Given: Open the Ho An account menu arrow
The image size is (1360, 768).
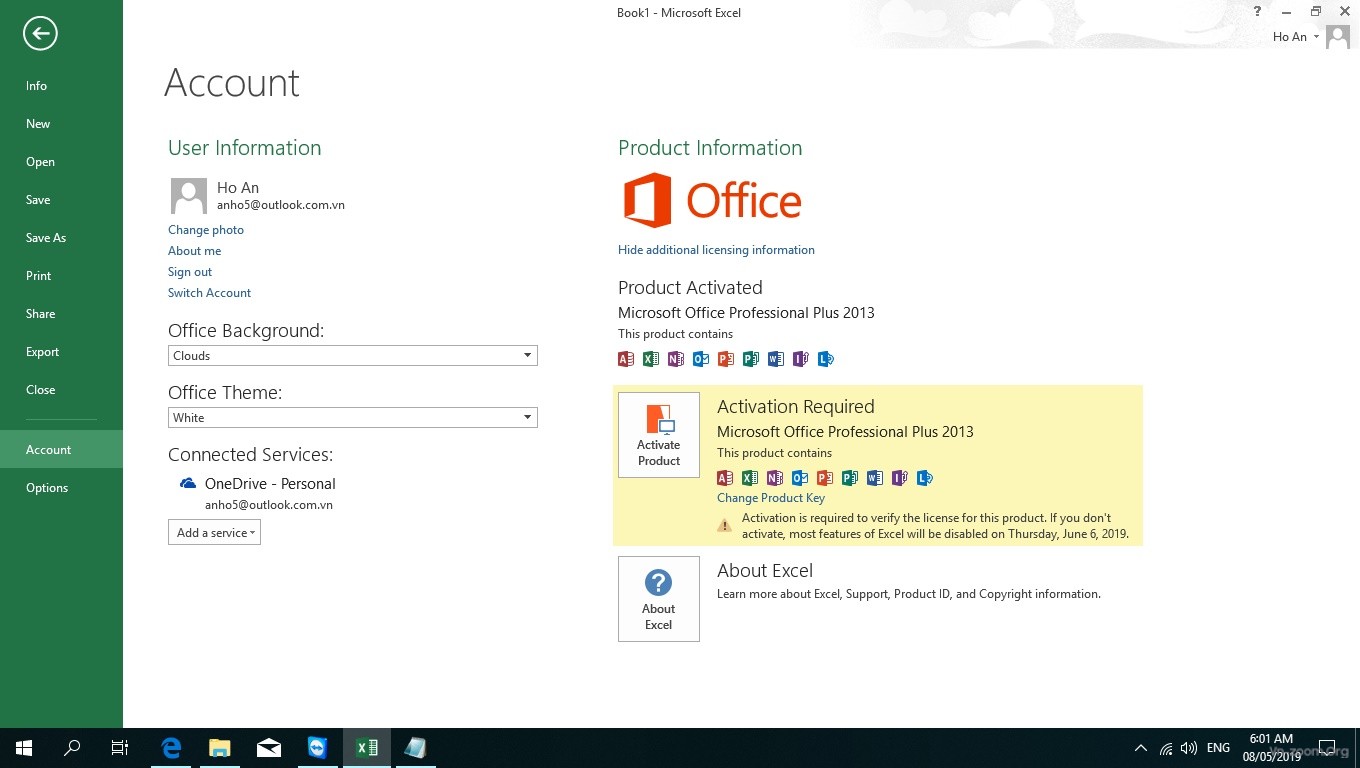Looking at the screenshot, I should [x=1316, y=37].
